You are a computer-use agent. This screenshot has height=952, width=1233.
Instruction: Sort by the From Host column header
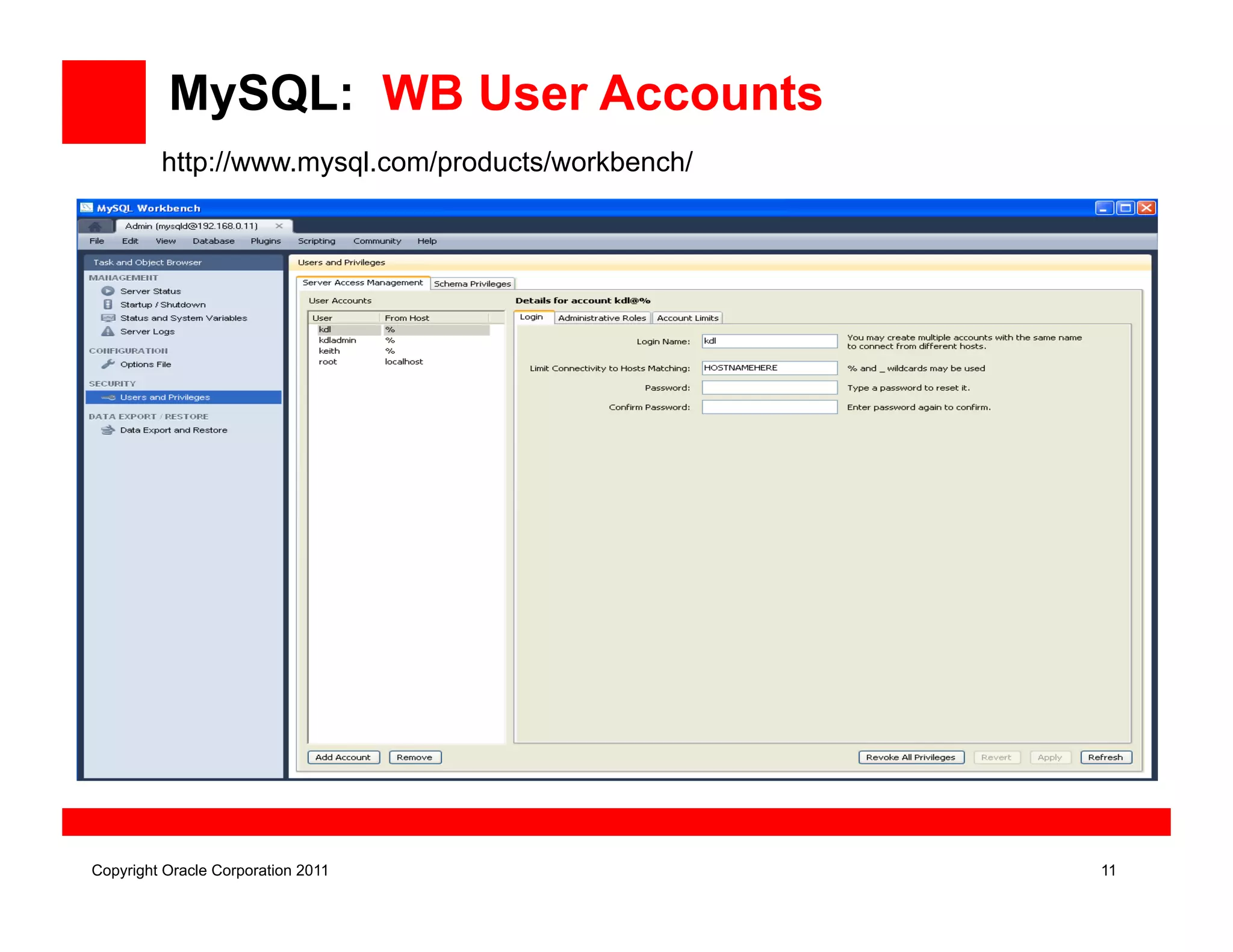[x=434, y=318]
